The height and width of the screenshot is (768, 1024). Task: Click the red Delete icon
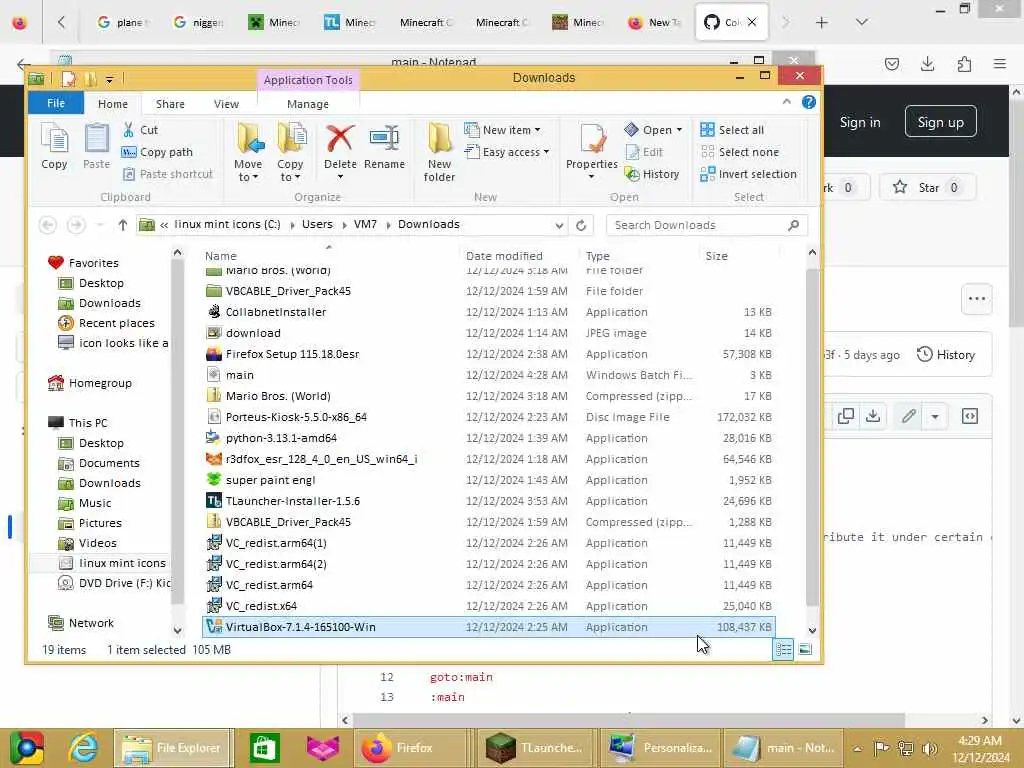340,138
